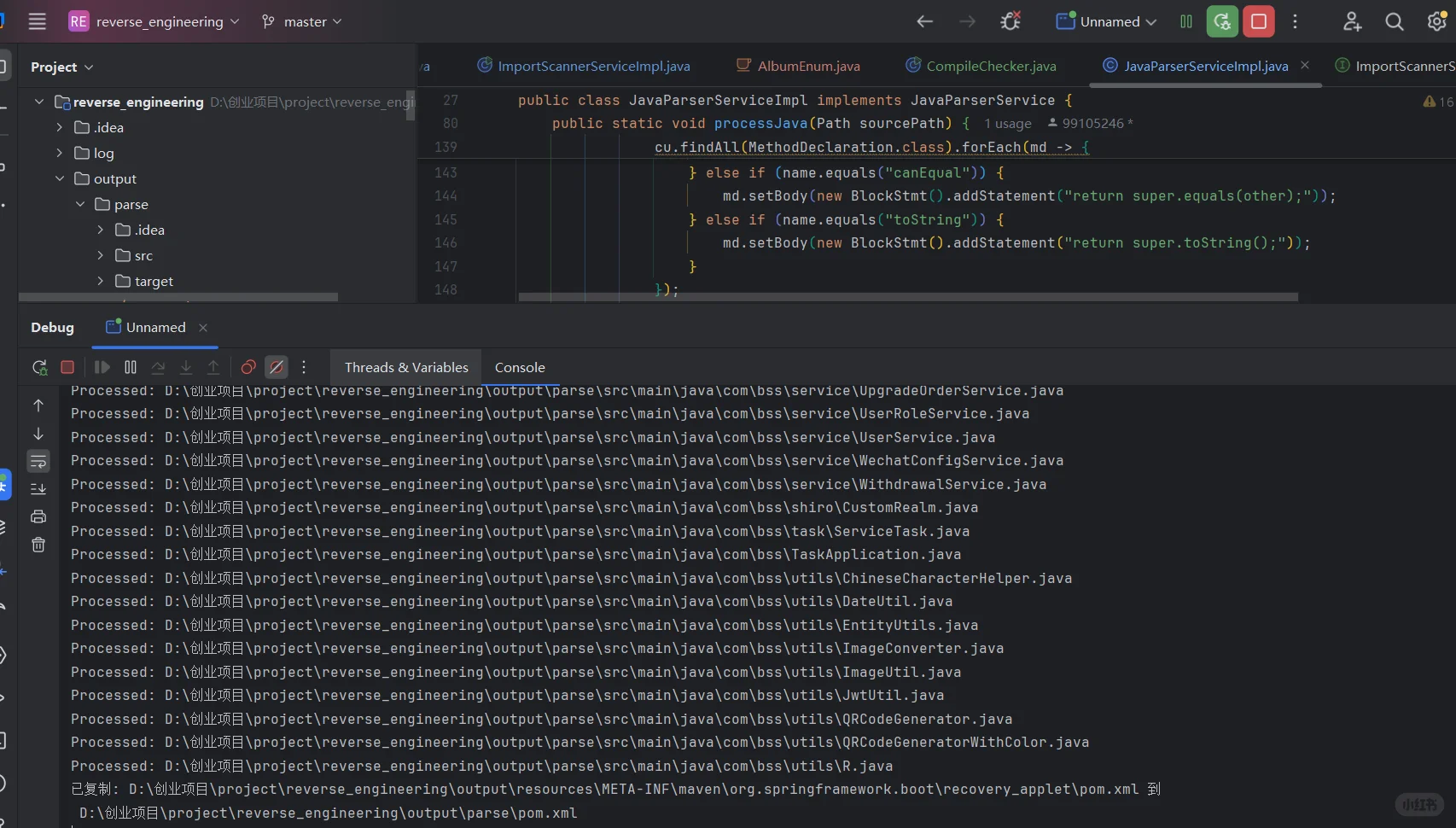The height and width of the screenshot is (828, 1456).
Task: Open the Unnamed run configuration dropdown
Action: 1106,21
